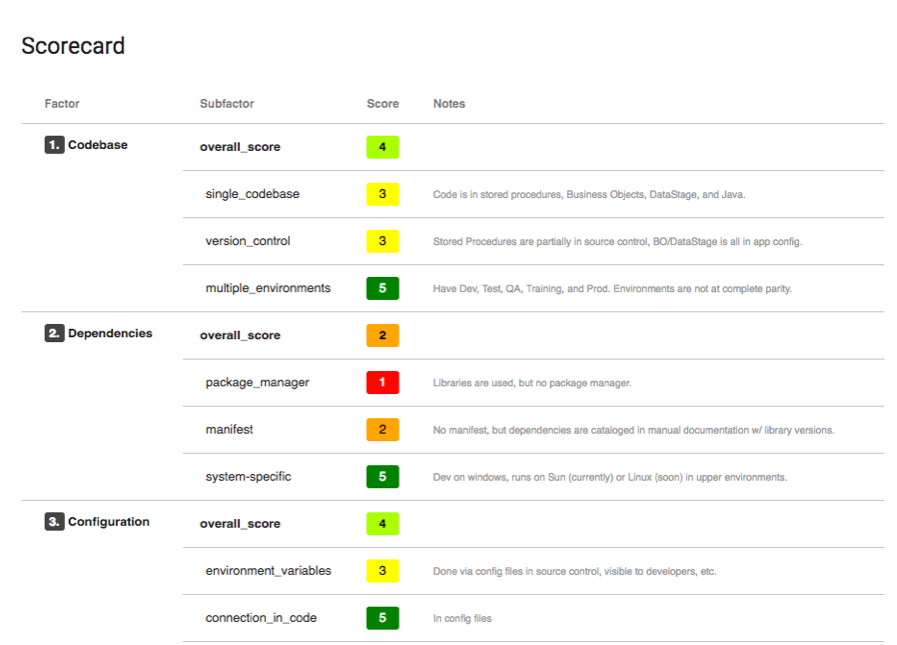
Task: Click the green score 5 for system-specific
Action: tap(383, 476)
